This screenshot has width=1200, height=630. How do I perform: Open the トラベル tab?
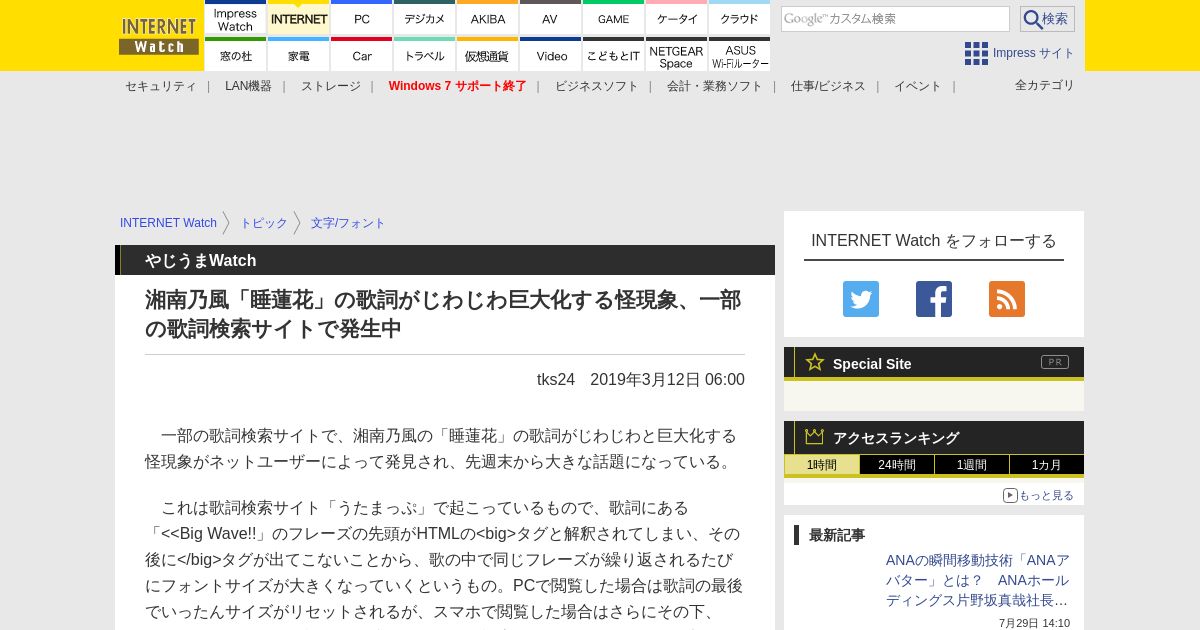pos(425,55)
